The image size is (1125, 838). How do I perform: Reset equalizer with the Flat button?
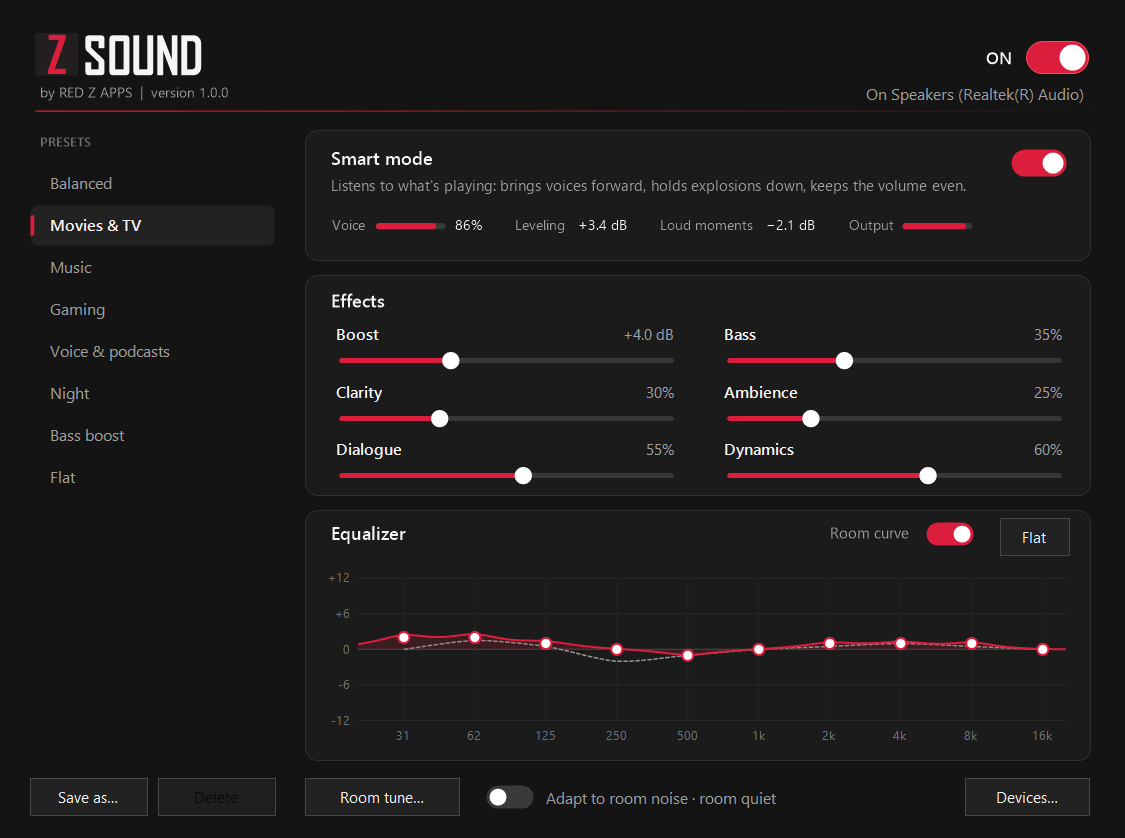click(x=1035, y=537)
